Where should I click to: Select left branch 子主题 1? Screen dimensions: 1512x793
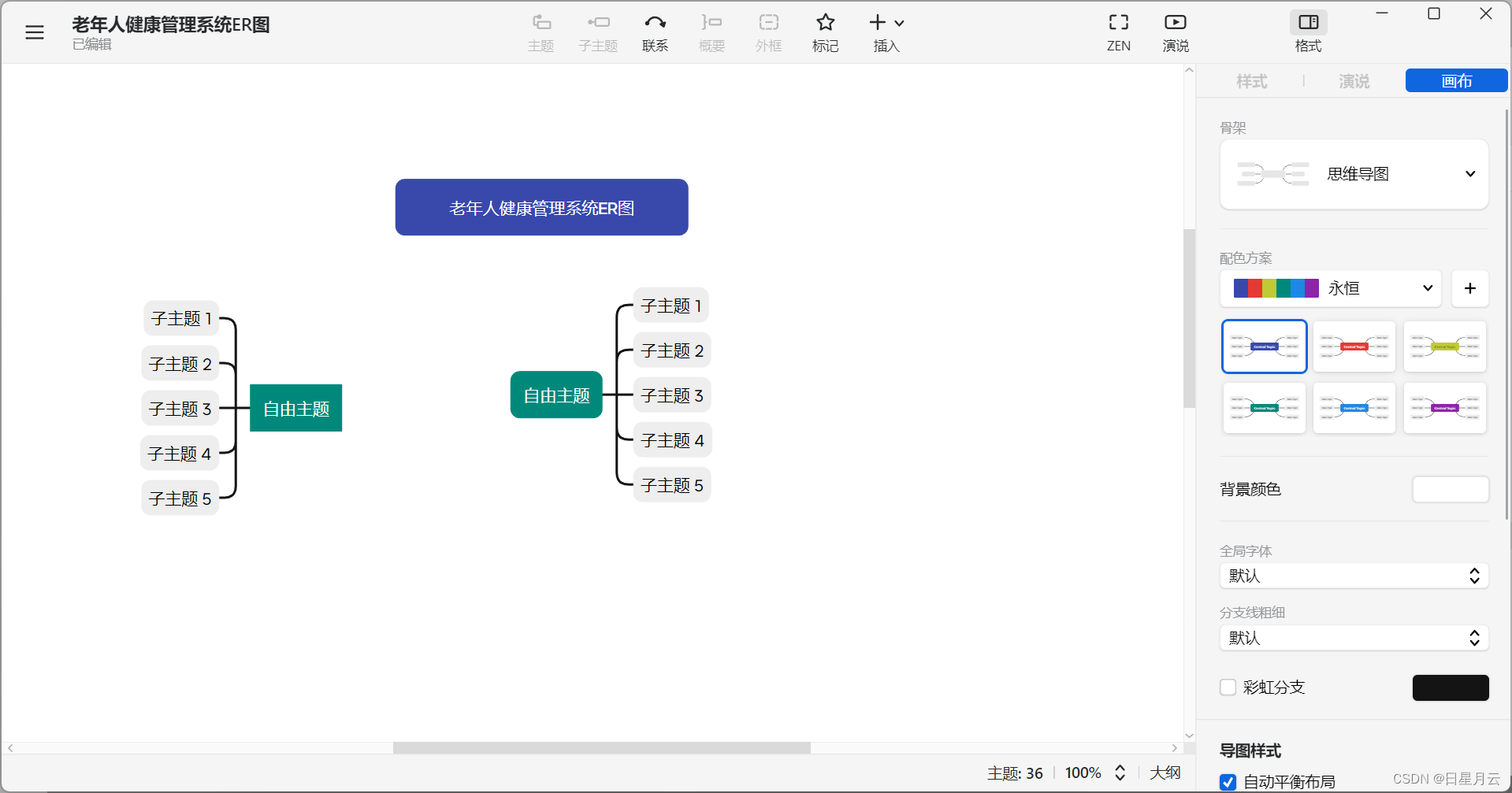tap(181, 318)
